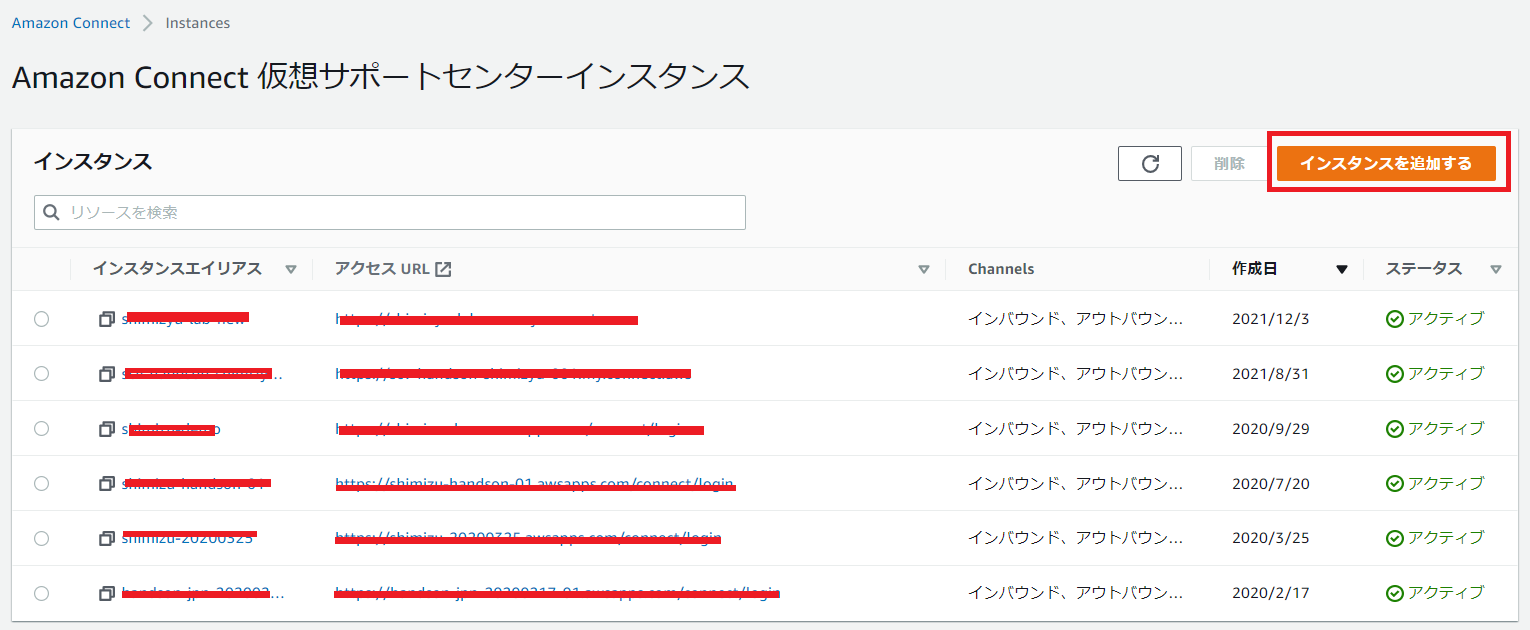The width and height of the screenshot is (1530, 630).
Task: Click インスタンスを追加する button
Action: point(1386,164)
